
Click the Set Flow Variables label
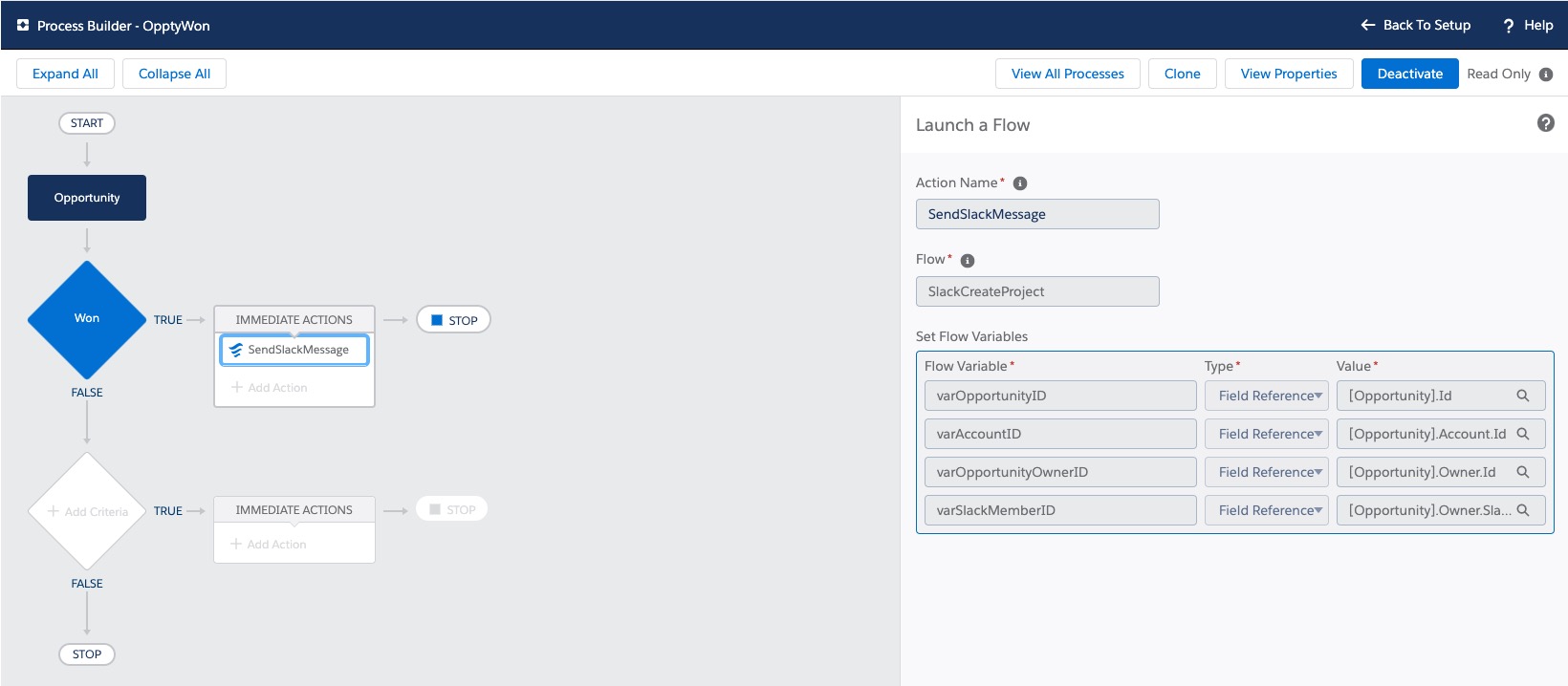point(971,336)
